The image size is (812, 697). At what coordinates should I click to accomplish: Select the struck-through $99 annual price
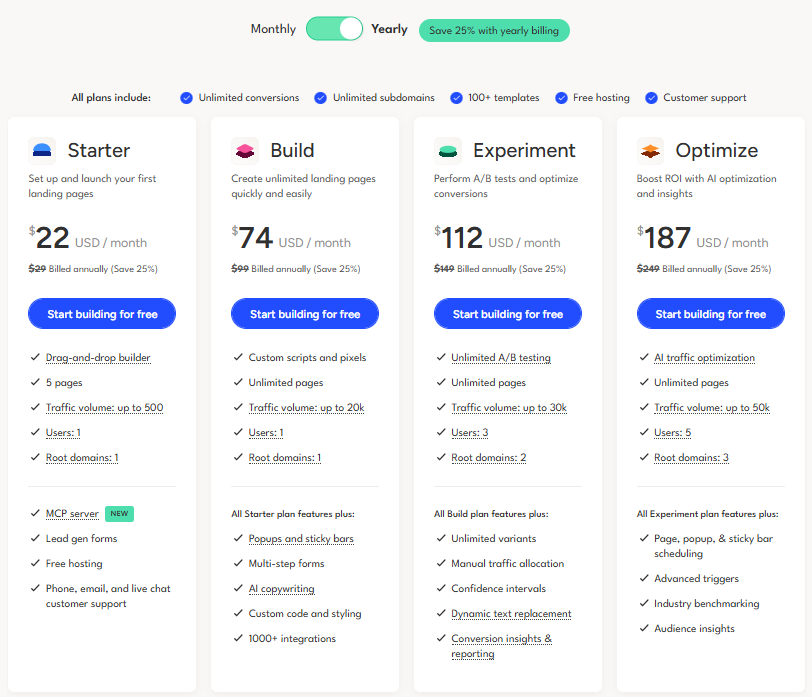tap(240, 269)
